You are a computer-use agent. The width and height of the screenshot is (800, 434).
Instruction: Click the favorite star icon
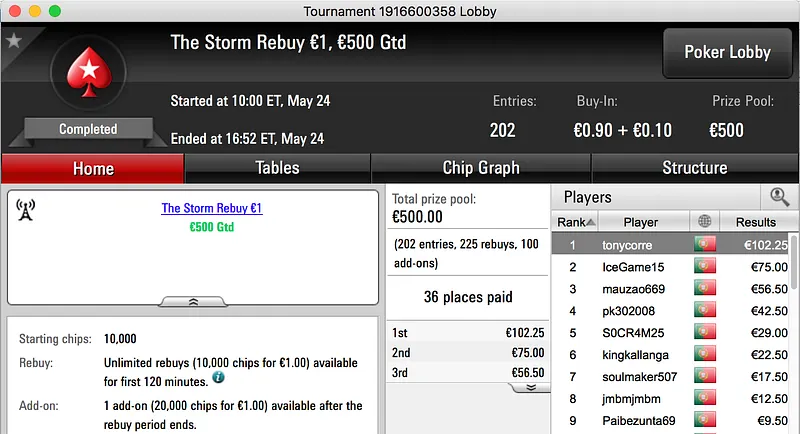[14, 41]
